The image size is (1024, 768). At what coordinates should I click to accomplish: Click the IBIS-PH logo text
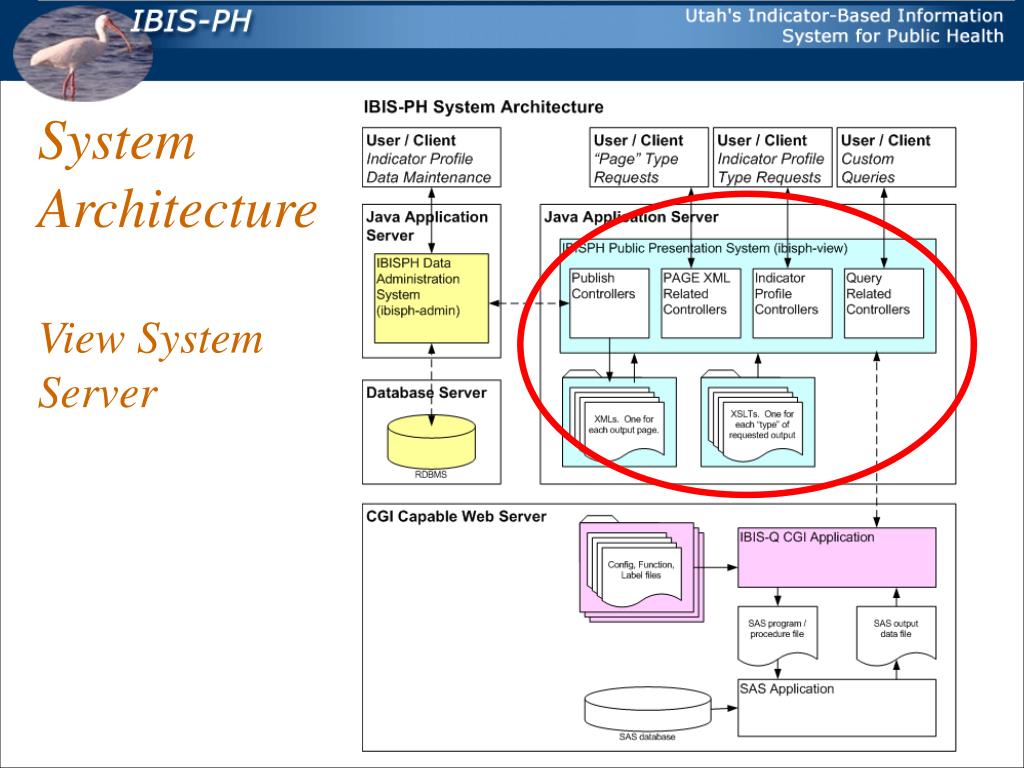(191, 21)
